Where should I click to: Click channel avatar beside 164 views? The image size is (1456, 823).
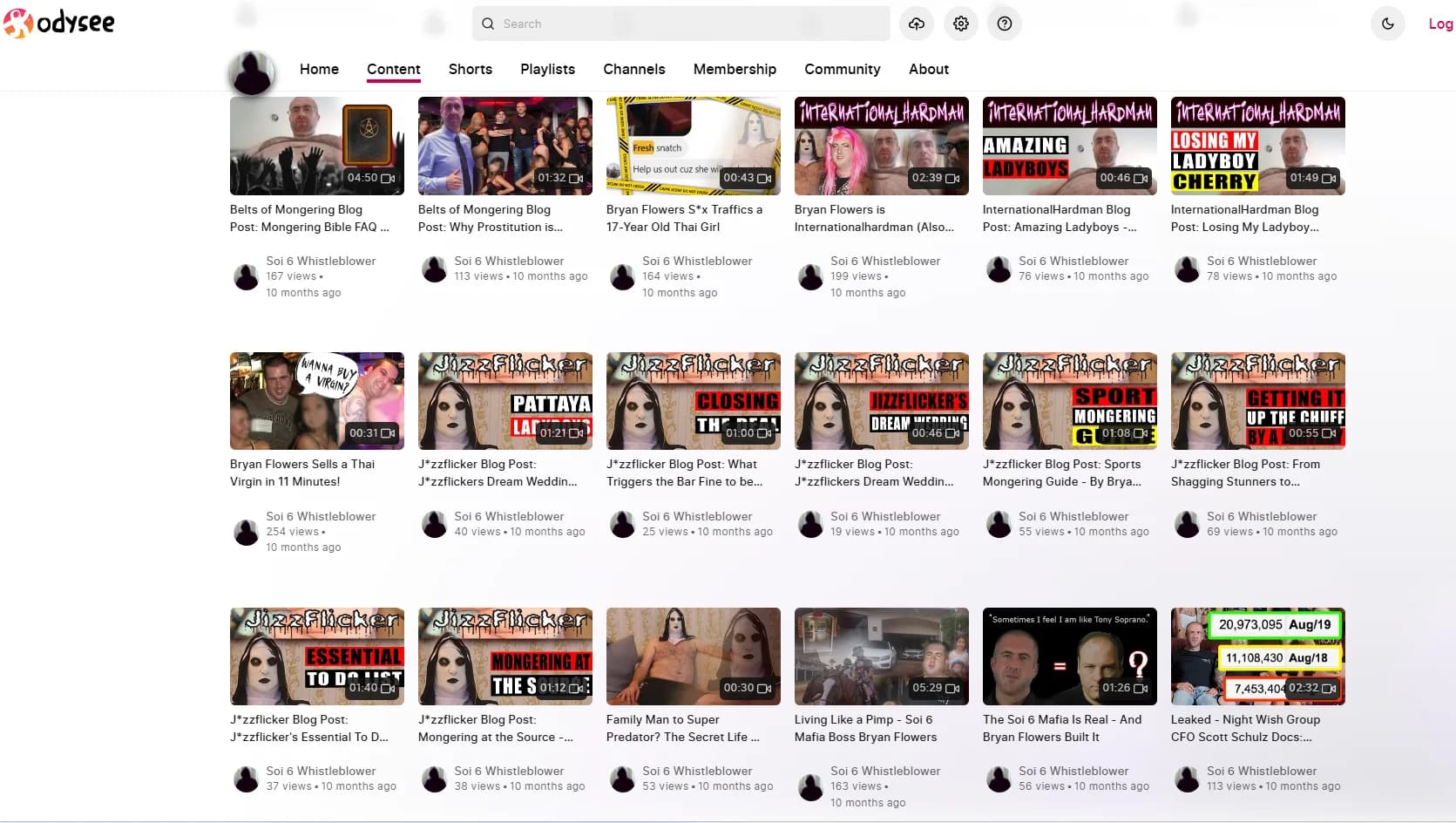[623, 276]
